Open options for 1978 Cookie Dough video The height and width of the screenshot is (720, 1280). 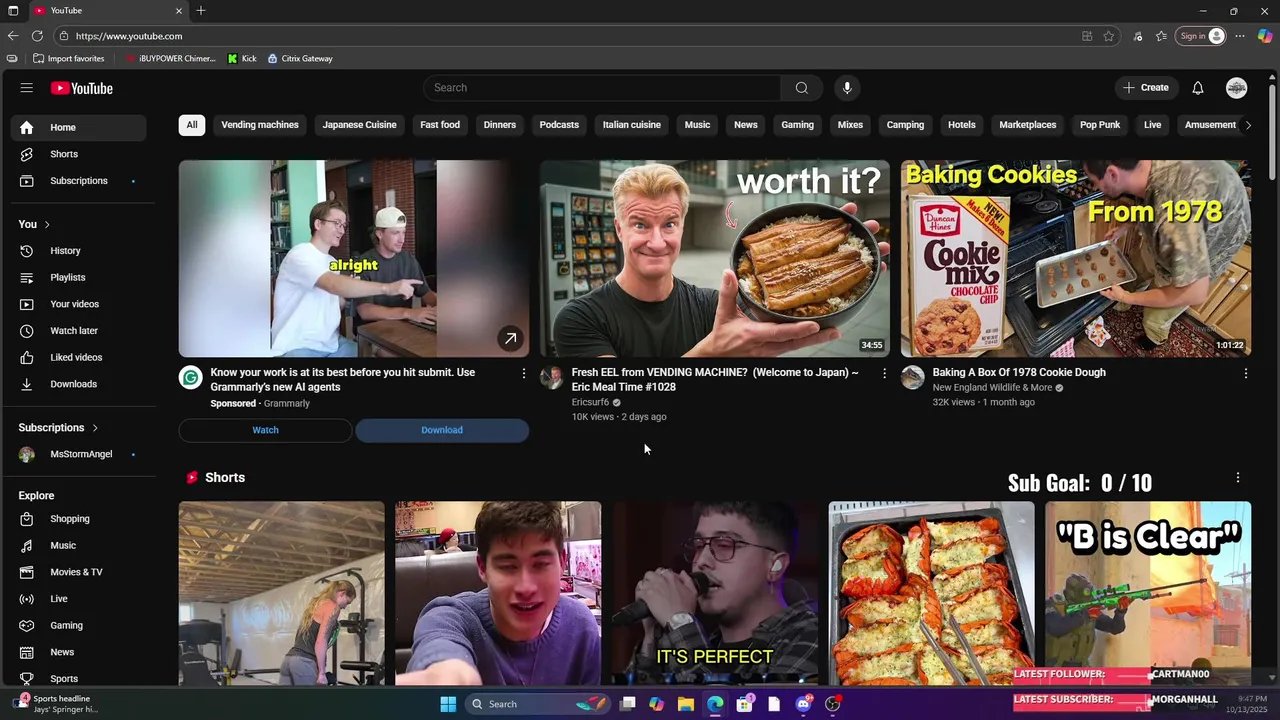click(1245, 373)
